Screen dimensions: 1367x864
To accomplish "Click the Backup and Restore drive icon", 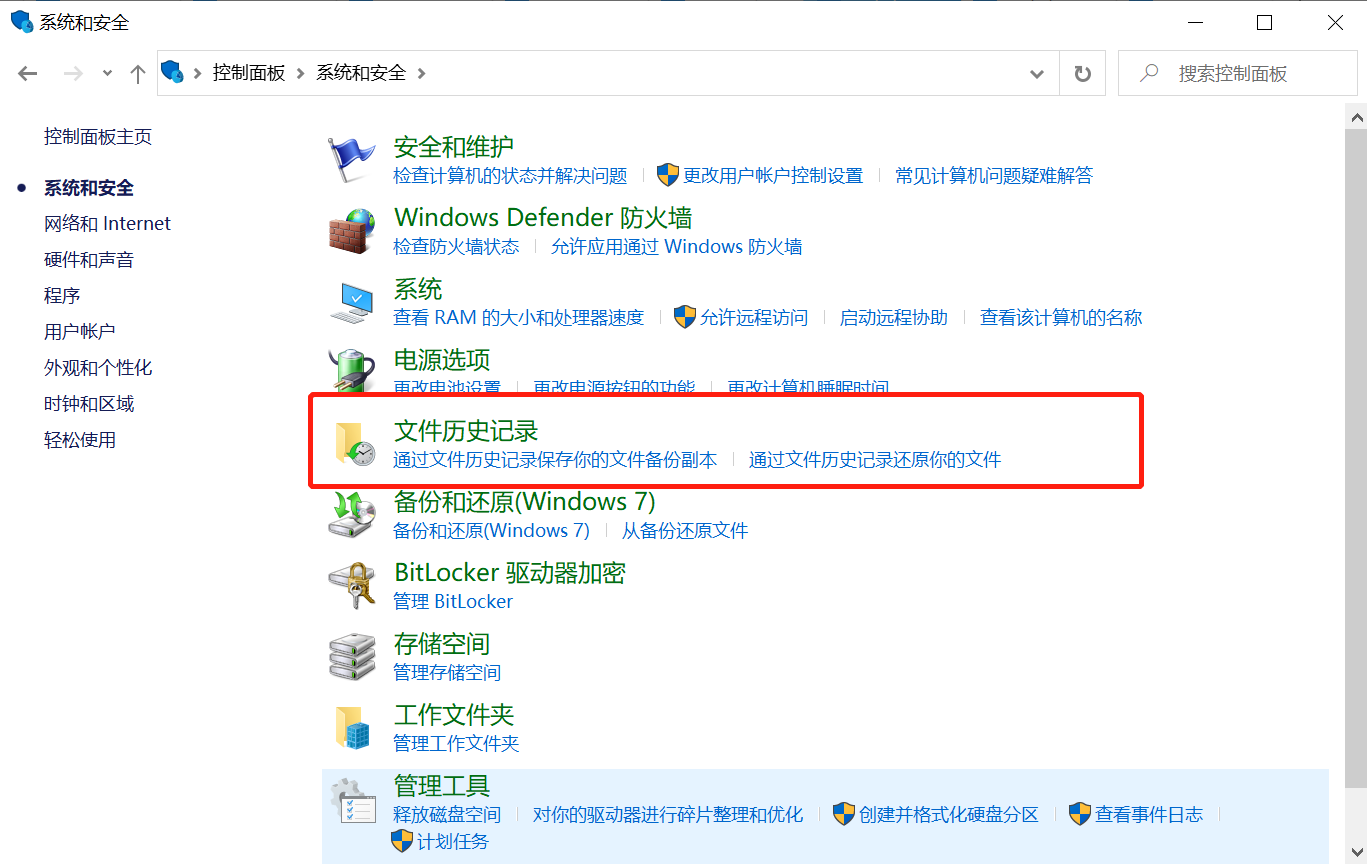I will [x=352, y=515].
